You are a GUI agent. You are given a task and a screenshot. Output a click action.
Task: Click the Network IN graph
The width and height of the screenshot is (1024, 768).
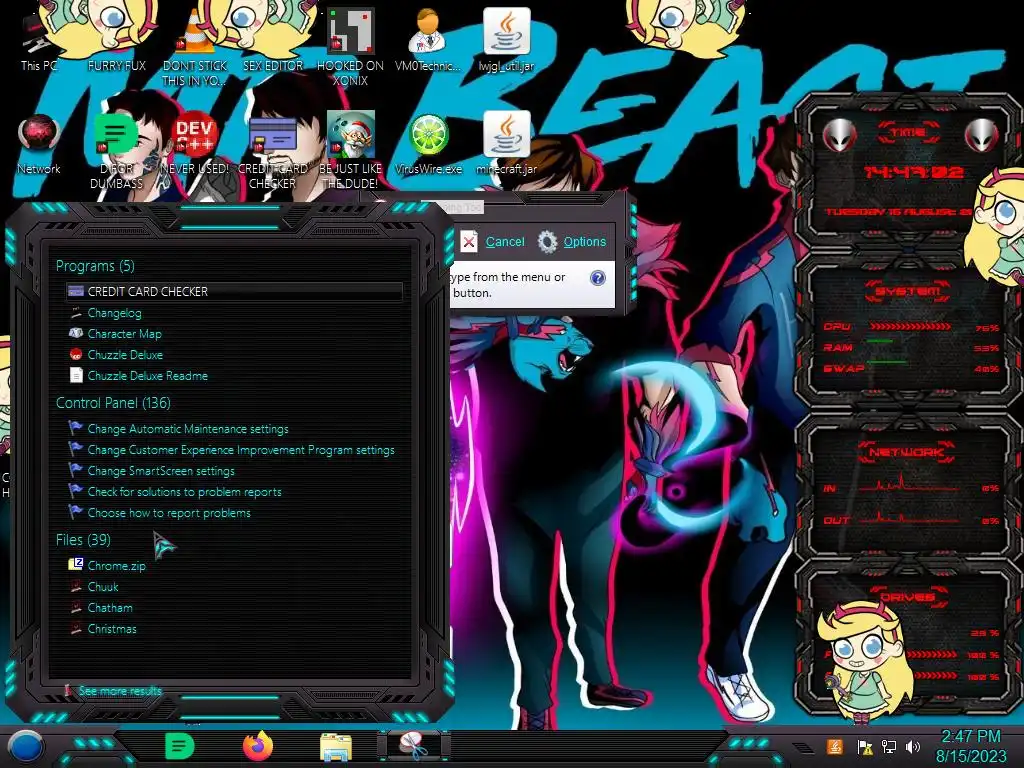[x=908, y=483]
